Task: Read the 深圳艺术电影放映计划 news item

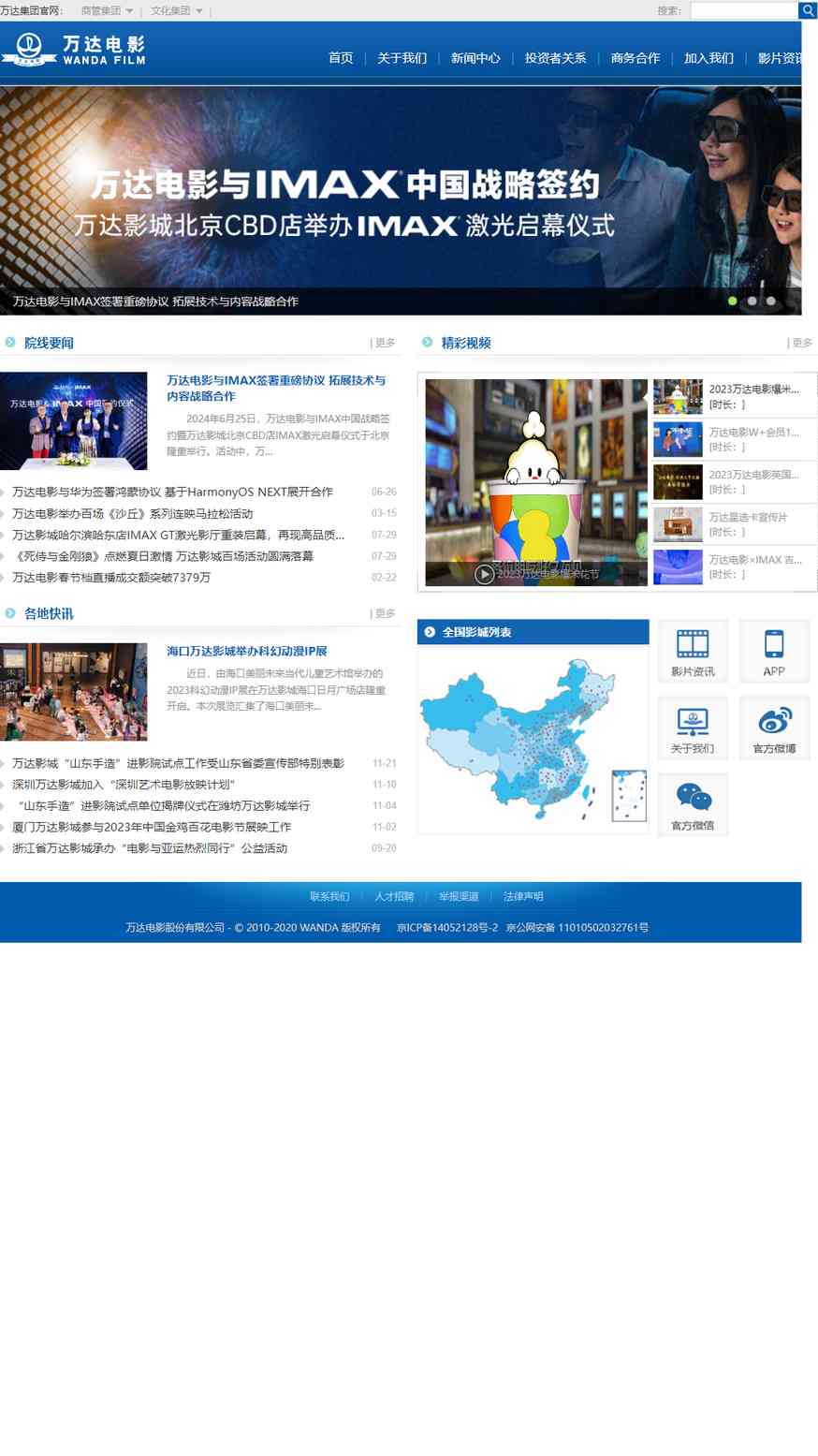Action: [x=124, y=785]
